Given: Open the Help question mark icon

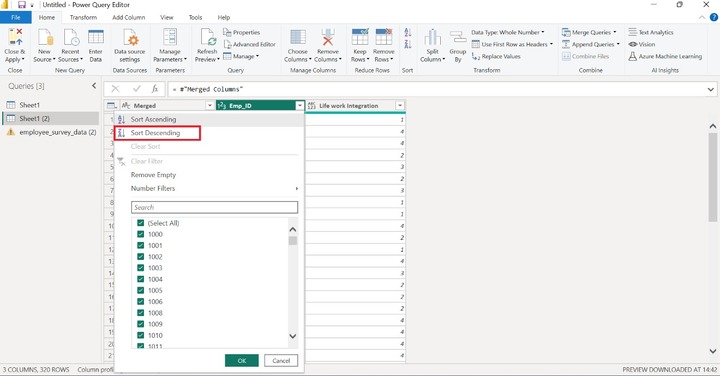Looking at the screenshot, I should pos(714,17).
